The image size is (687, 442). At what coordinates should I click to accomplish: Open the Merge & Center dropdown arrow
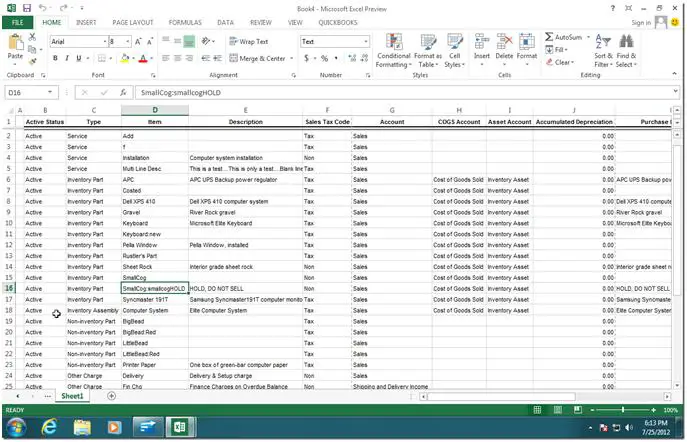pyautogui.click(x=291, y=58)
